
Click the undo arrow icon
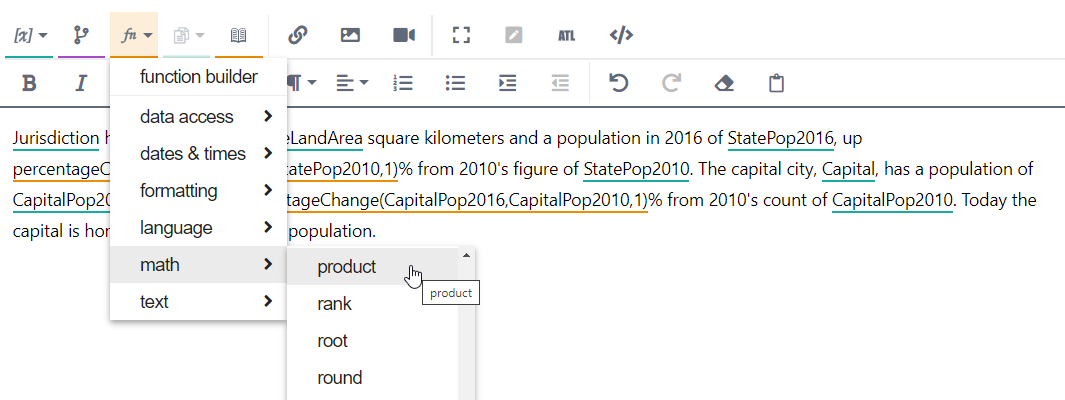click(619, 83)
